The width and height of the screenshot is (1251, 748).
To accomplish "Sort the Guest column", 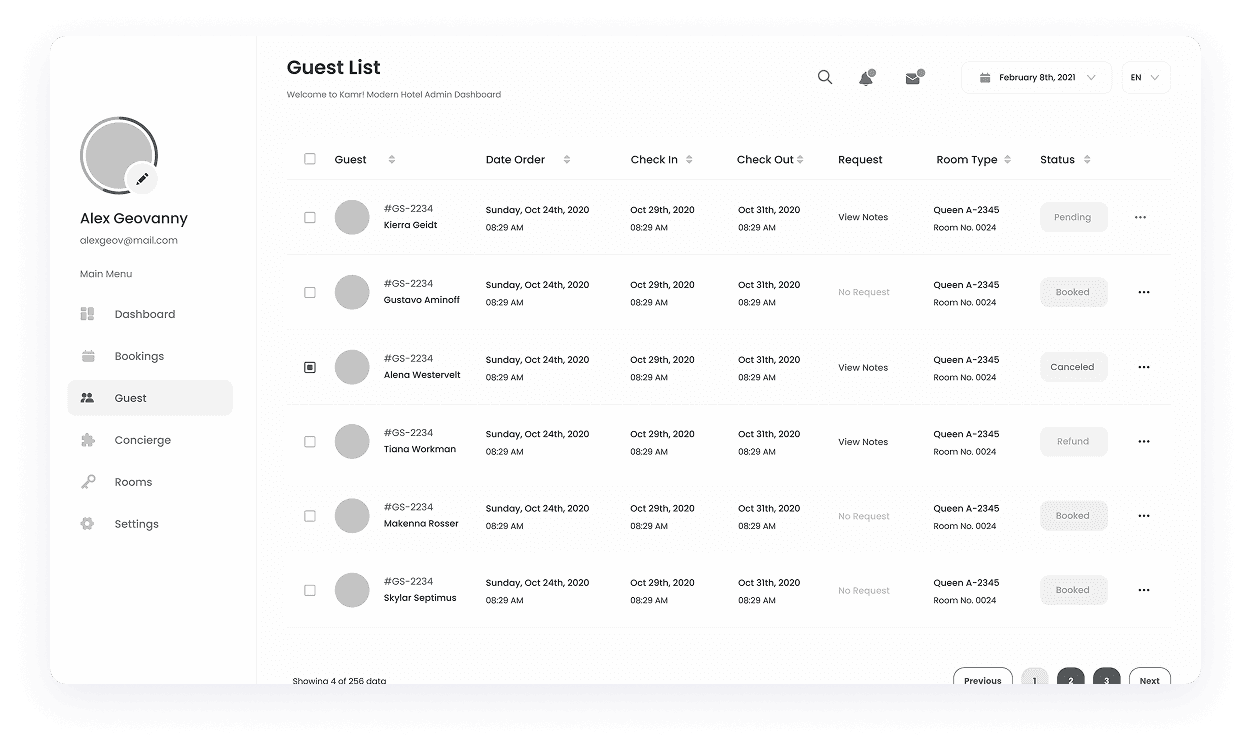I will (x=390, y=158).
